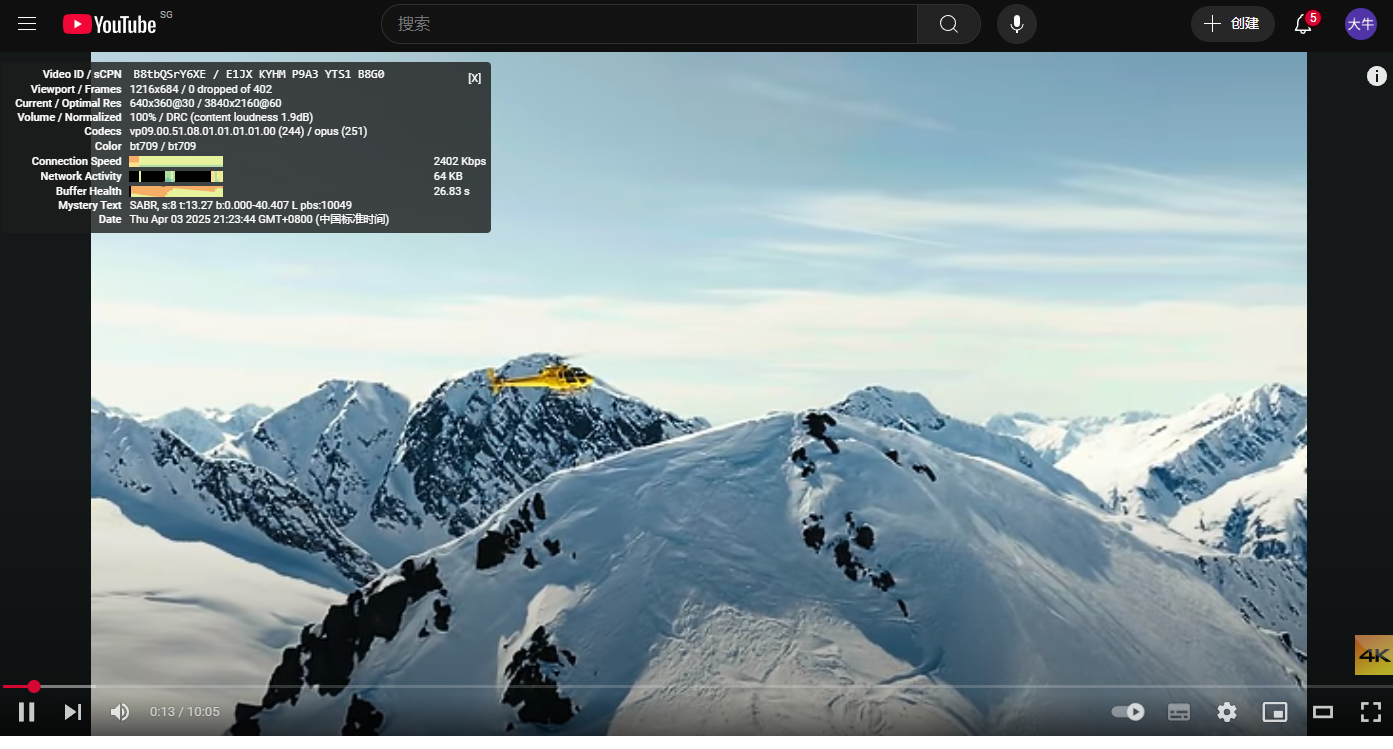This screenshot has height=749, width=1393.
Task: Mute the volume speaker icon
Action: tap(120, 712)
